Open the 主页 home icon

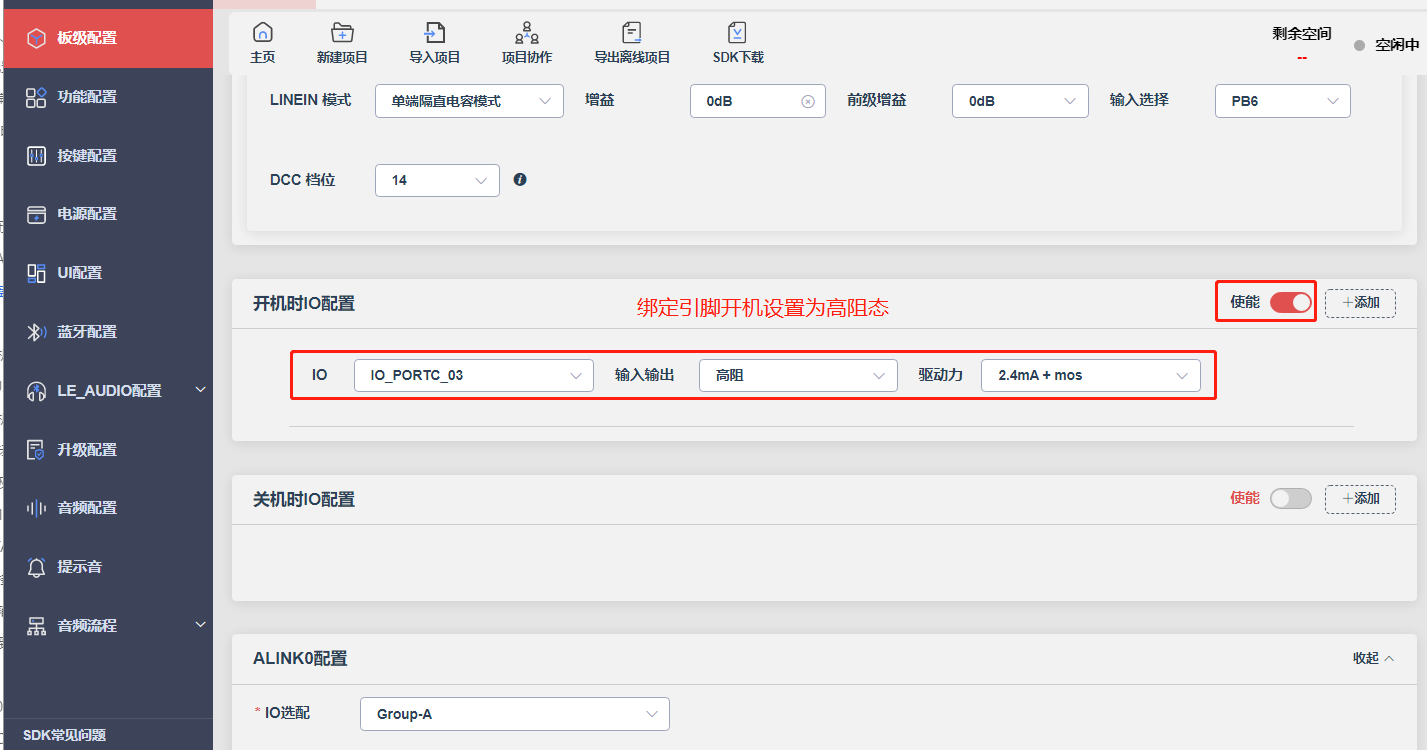263,32
